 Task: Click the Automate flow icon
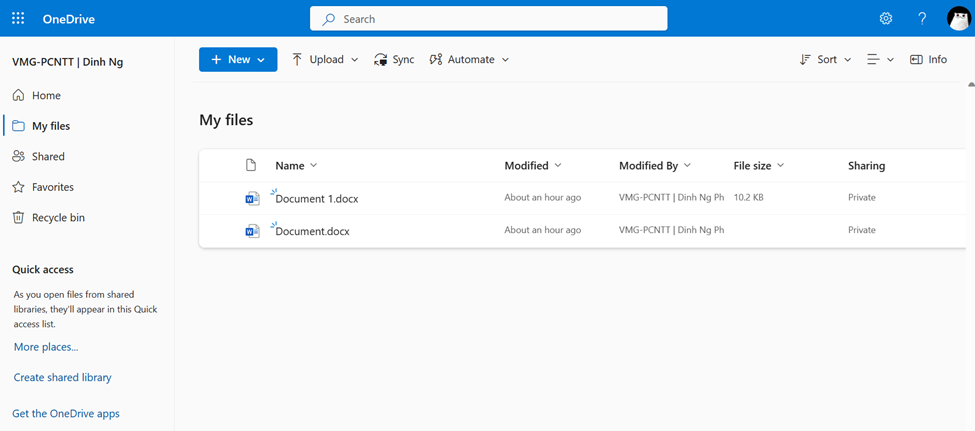[x=436, y=60]
